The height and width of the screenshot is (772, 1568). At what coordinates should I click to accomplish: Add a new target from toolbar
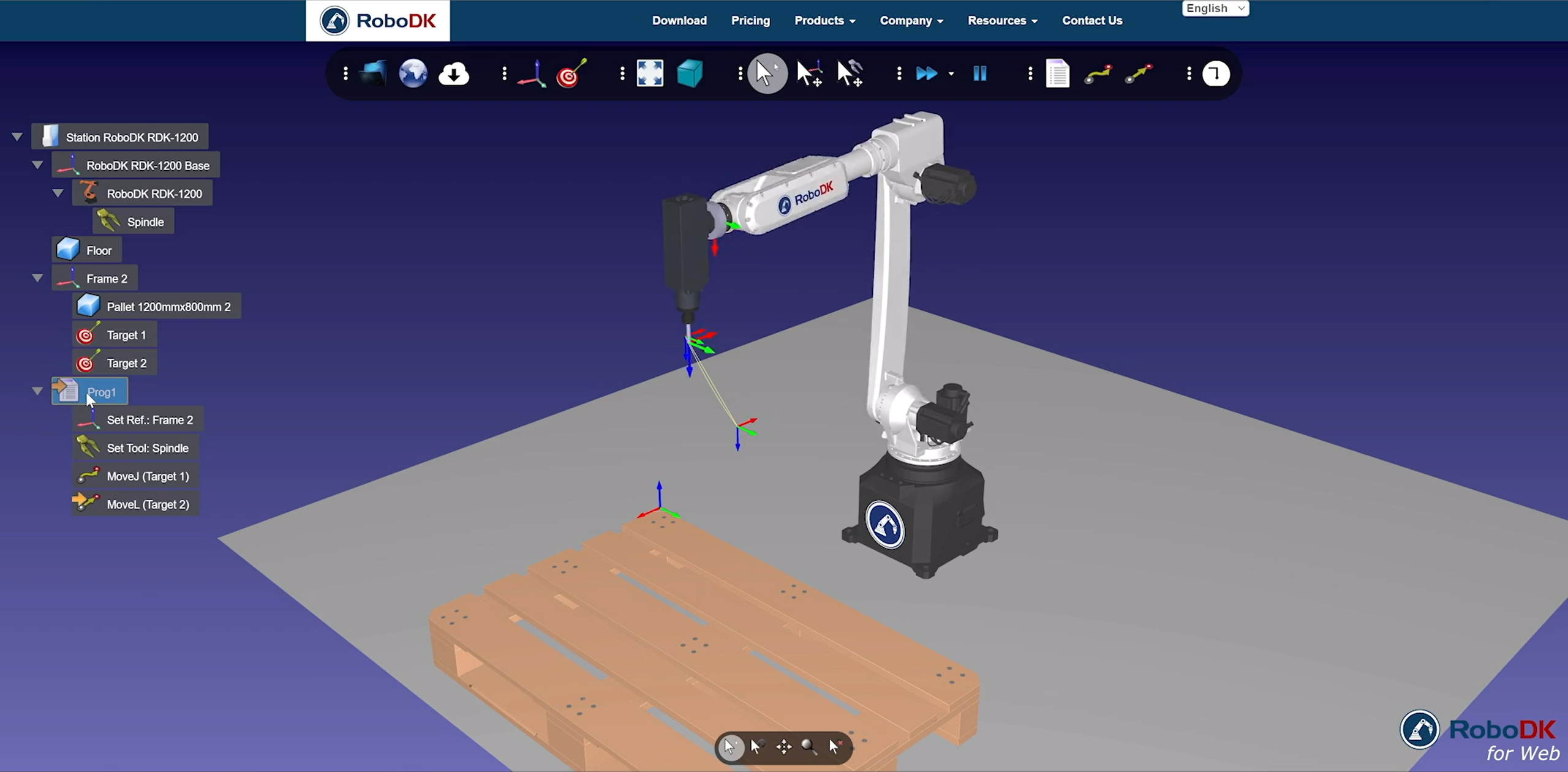tap(571, 74)
